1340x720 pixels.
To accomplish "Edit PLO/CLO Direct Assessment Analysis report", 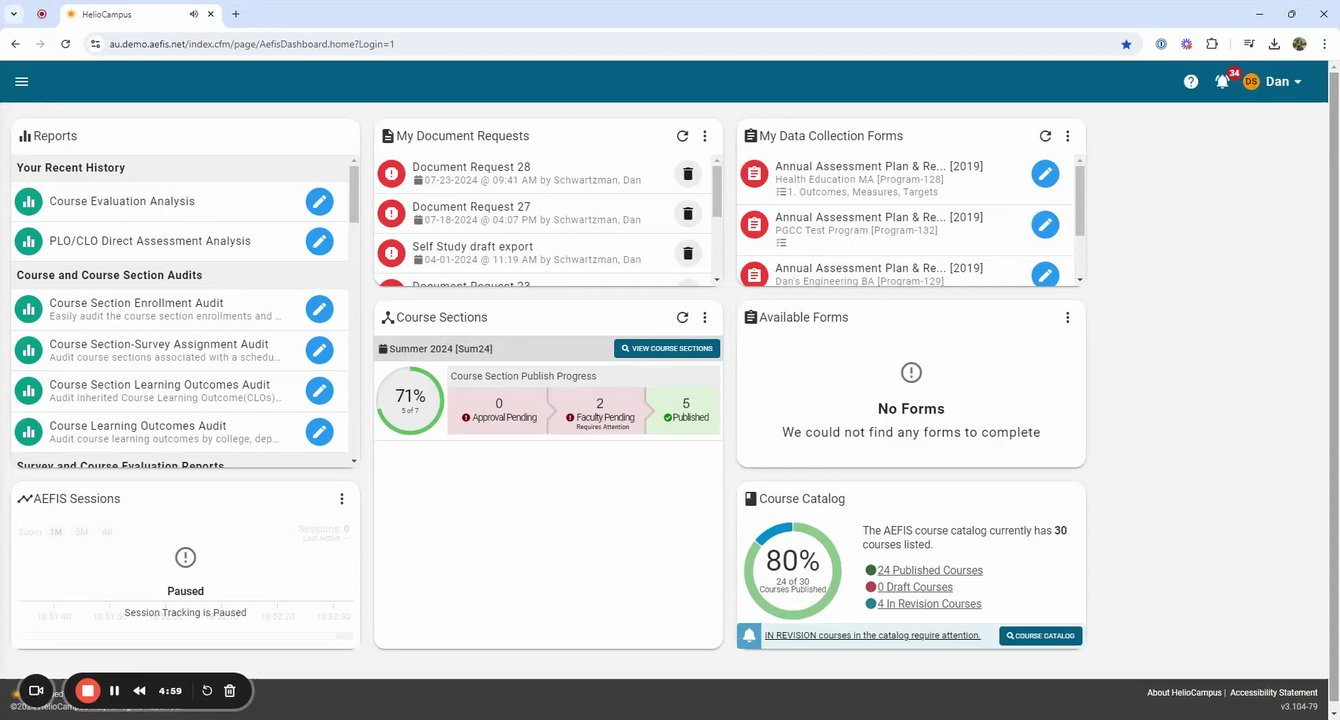I will coord(319,241).
